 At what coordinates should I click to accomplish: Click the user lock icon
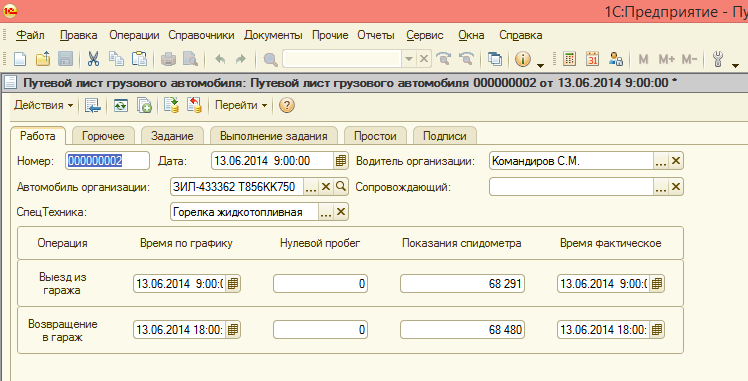pos(616,59)
